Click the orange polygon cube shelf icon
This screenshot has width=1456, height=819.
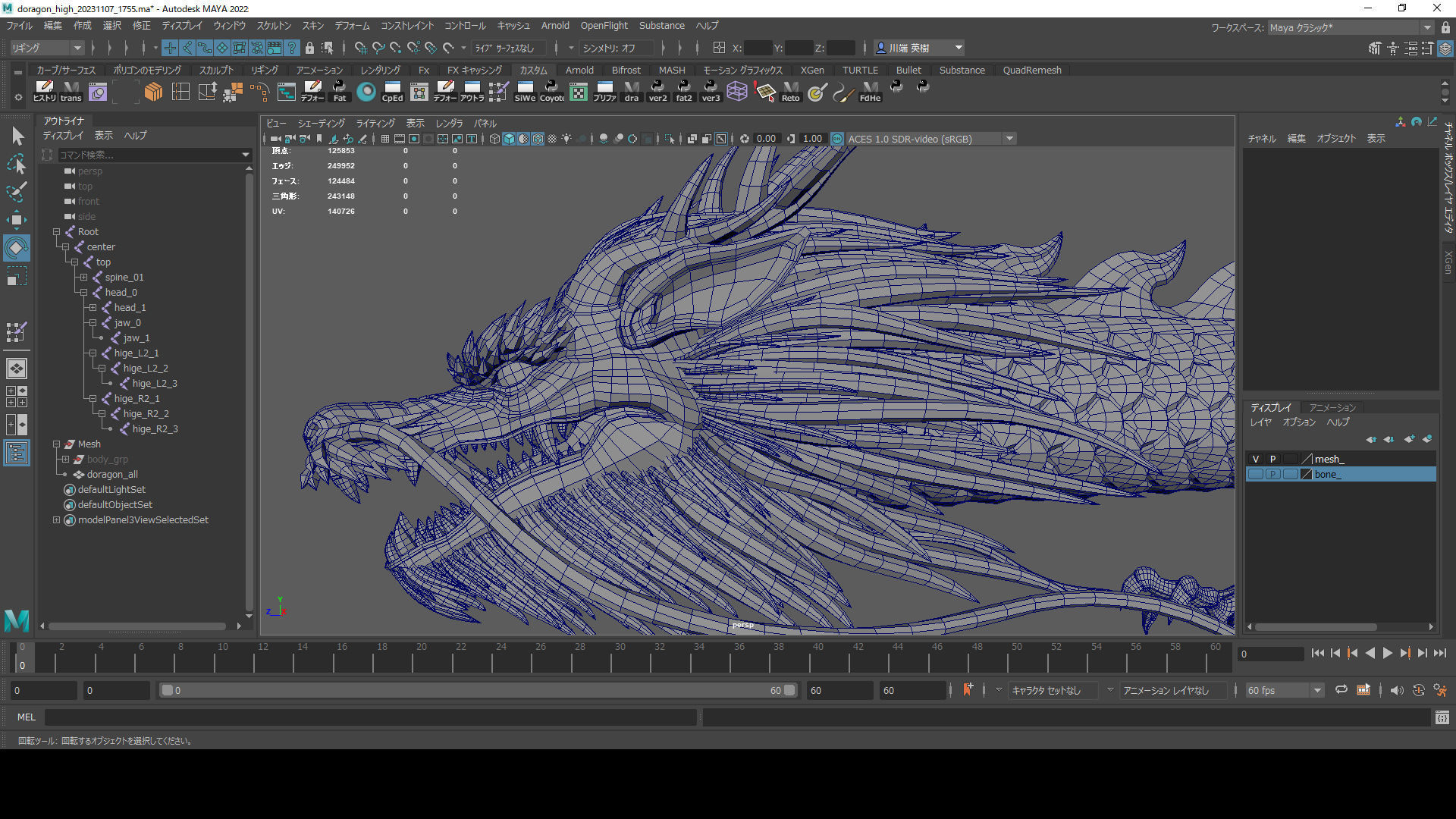153,92
